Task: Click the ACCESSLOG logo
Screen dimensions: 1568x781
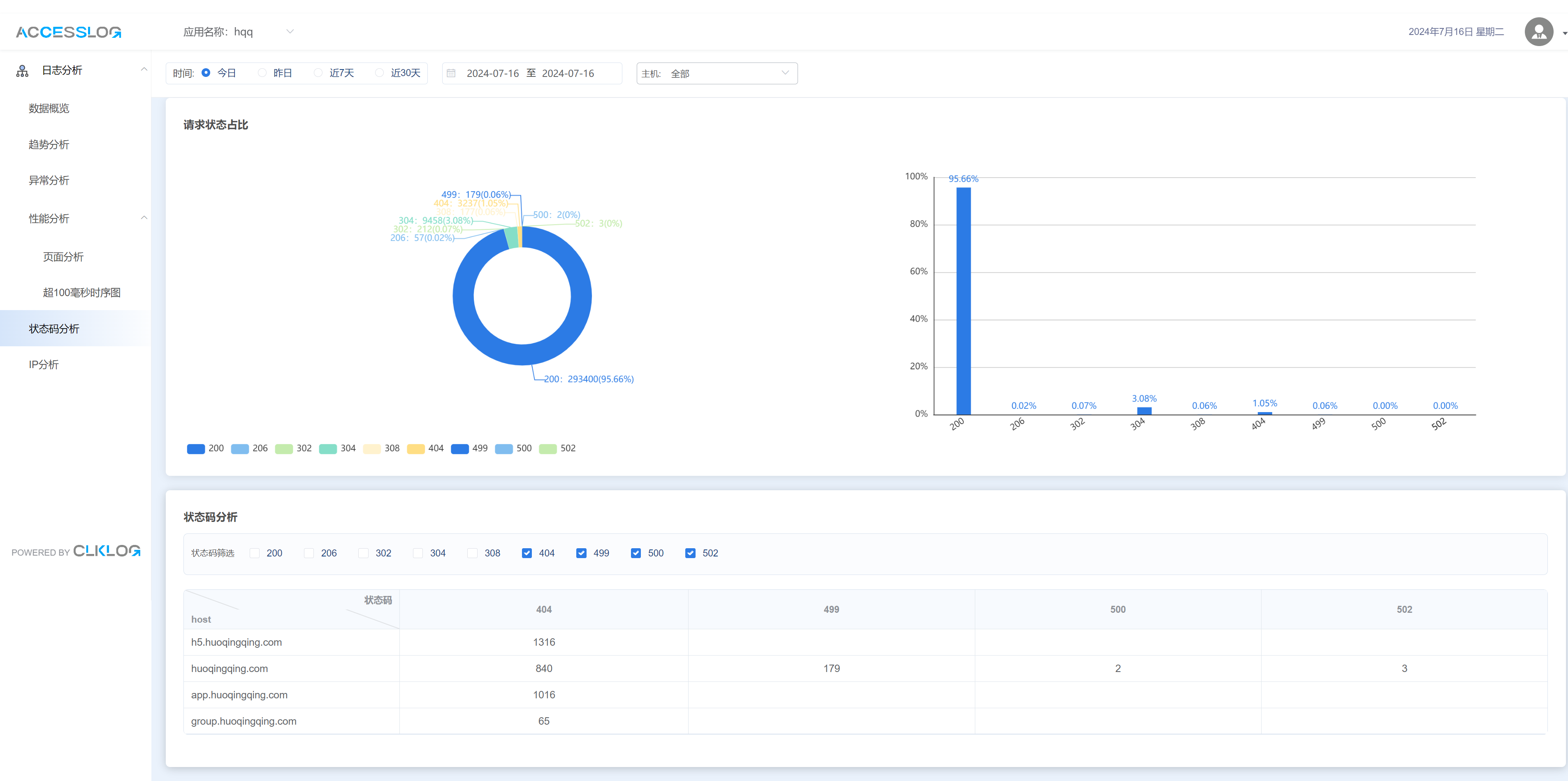Action: [x=68, y=32]
